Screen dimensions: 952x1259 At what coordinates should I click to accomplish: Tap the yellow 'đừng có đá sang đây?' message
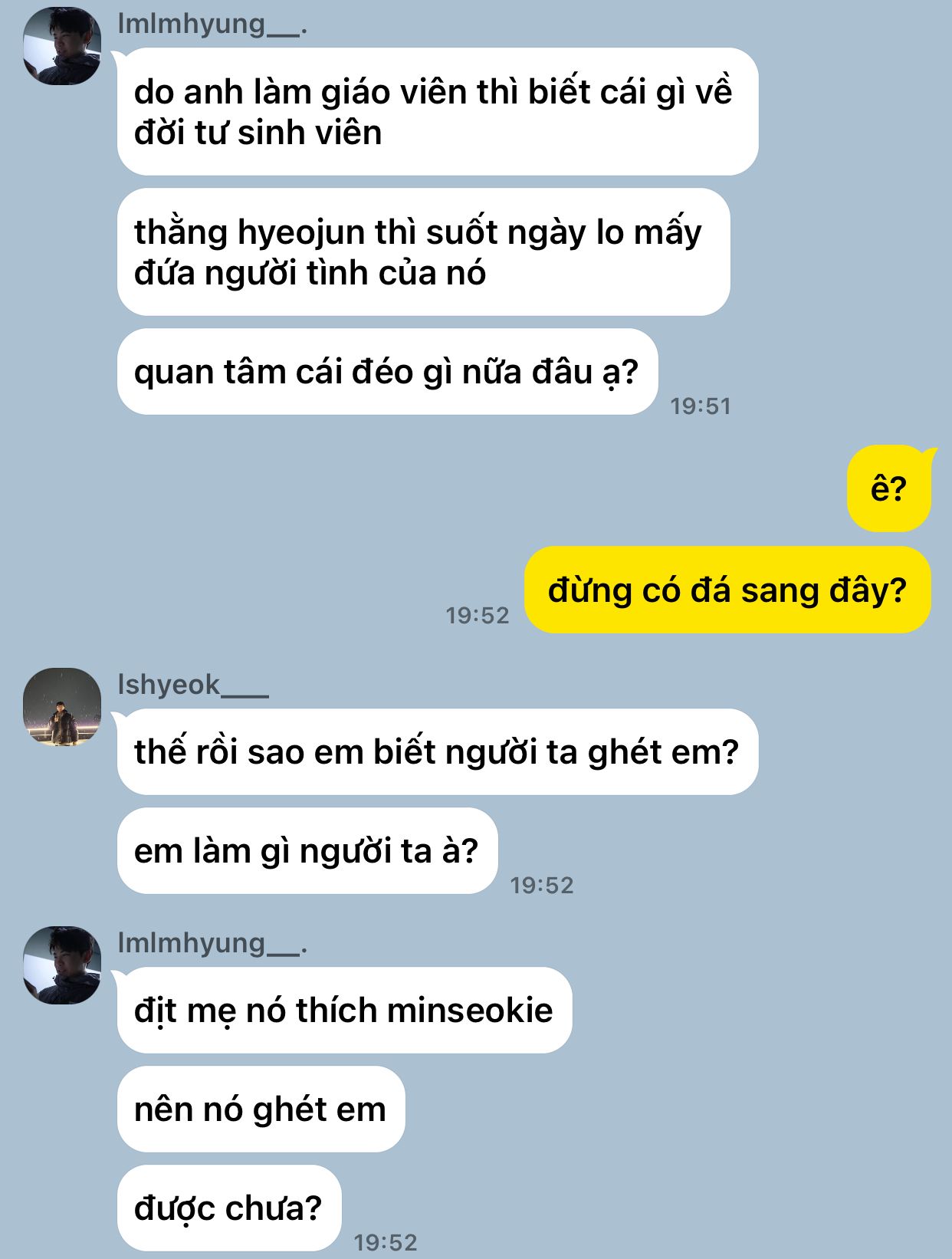coord(727,590)
